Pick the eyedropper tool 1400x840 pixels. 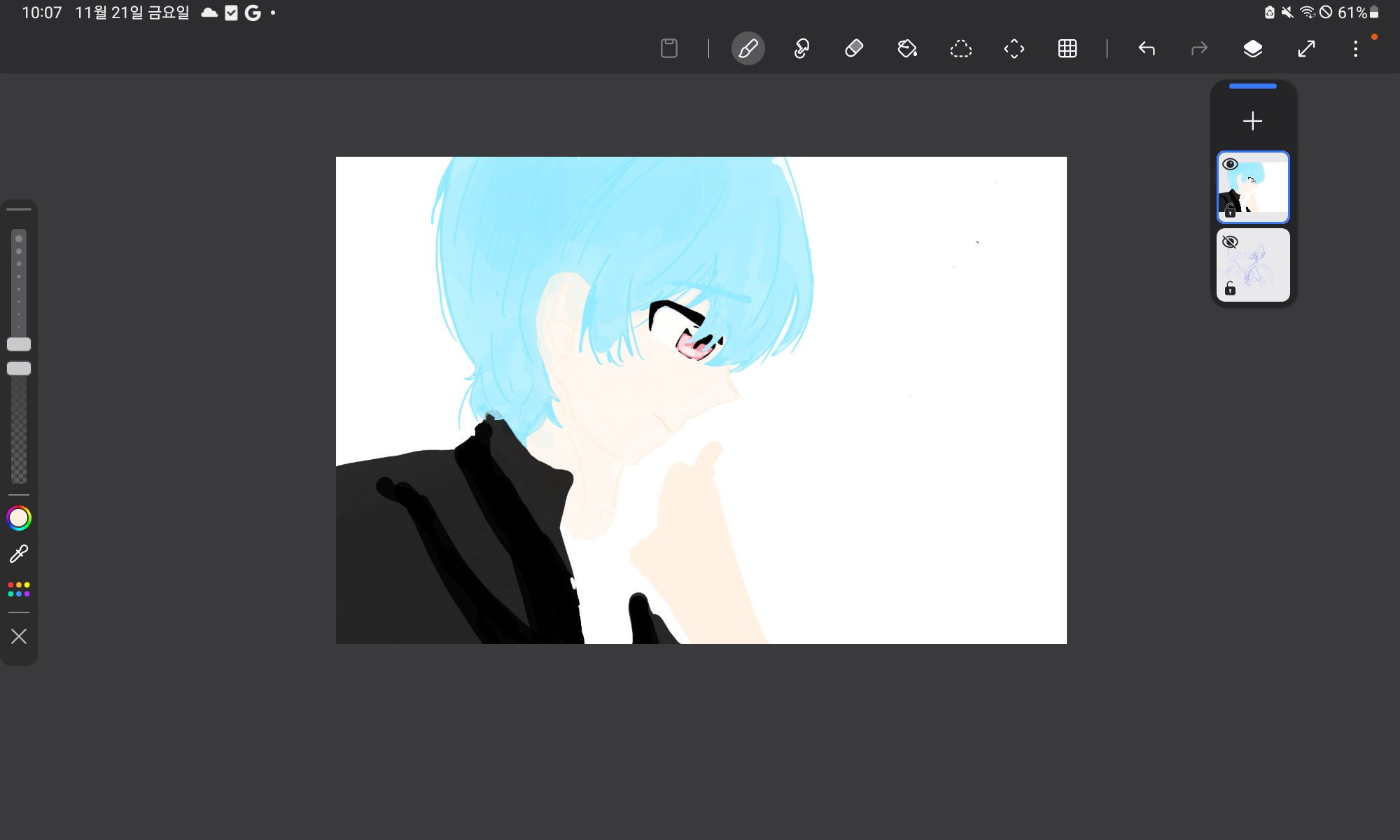19,554
